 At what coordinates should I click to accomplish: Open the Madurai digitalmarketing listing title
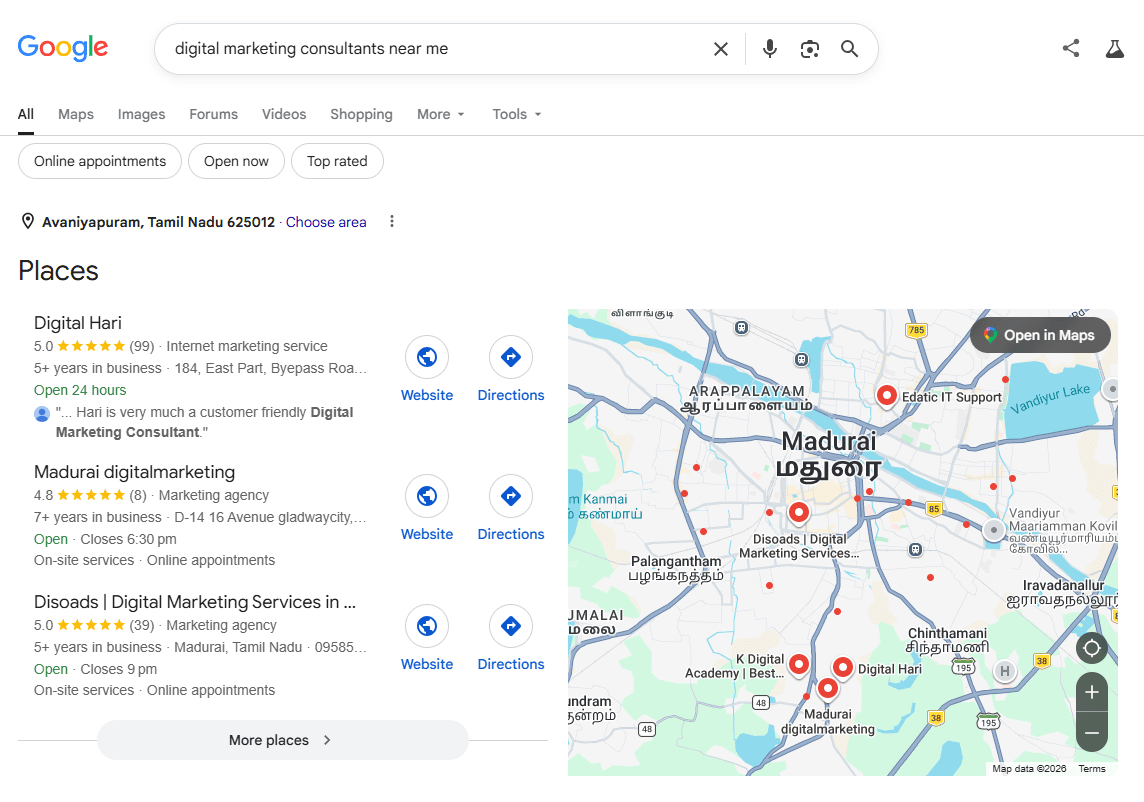click(134, 472)
